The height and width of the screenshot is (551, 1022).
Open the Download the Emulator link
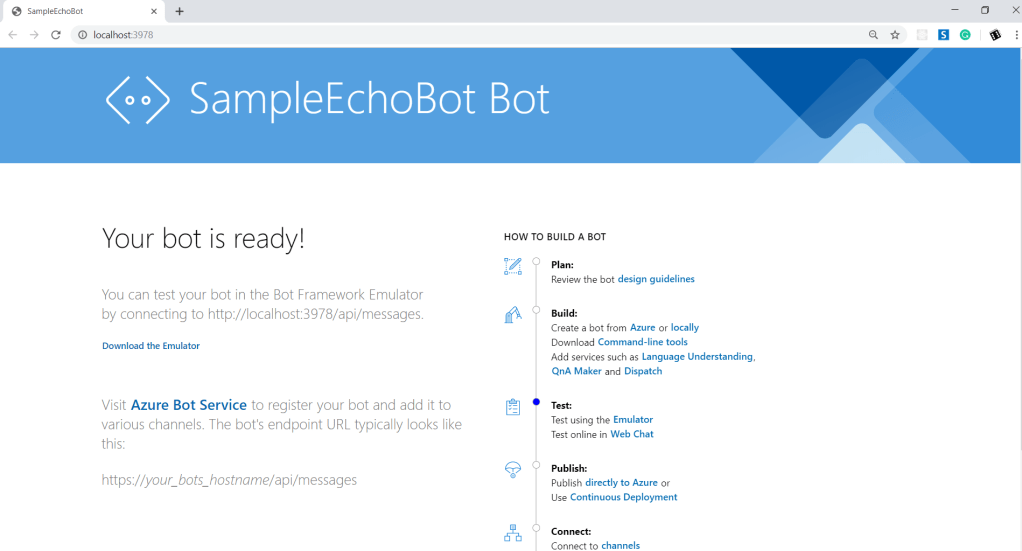pos(151,346)
